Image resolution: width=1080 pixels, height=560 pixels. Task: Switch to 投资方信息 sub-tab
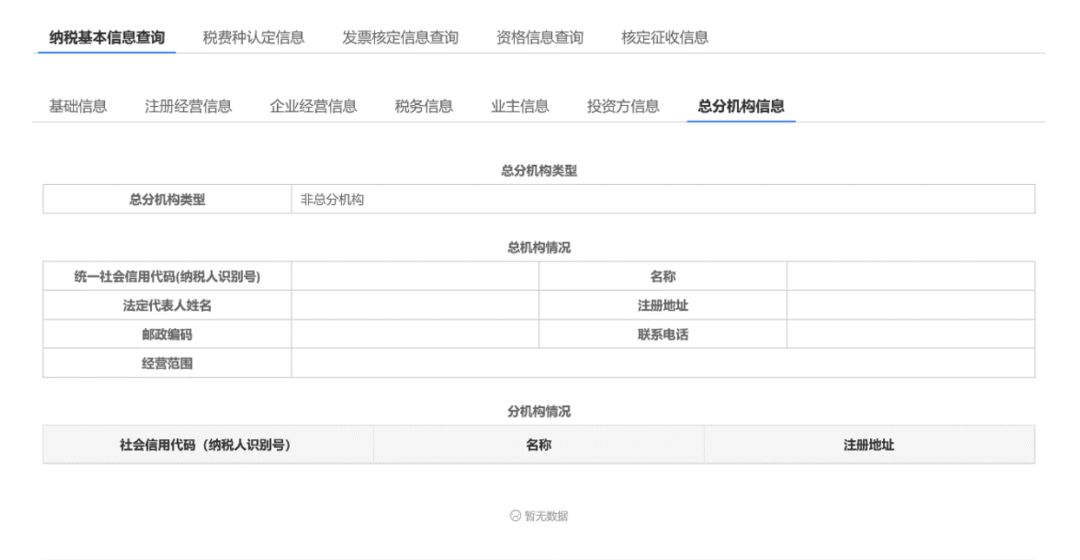[x=623, y=106]
